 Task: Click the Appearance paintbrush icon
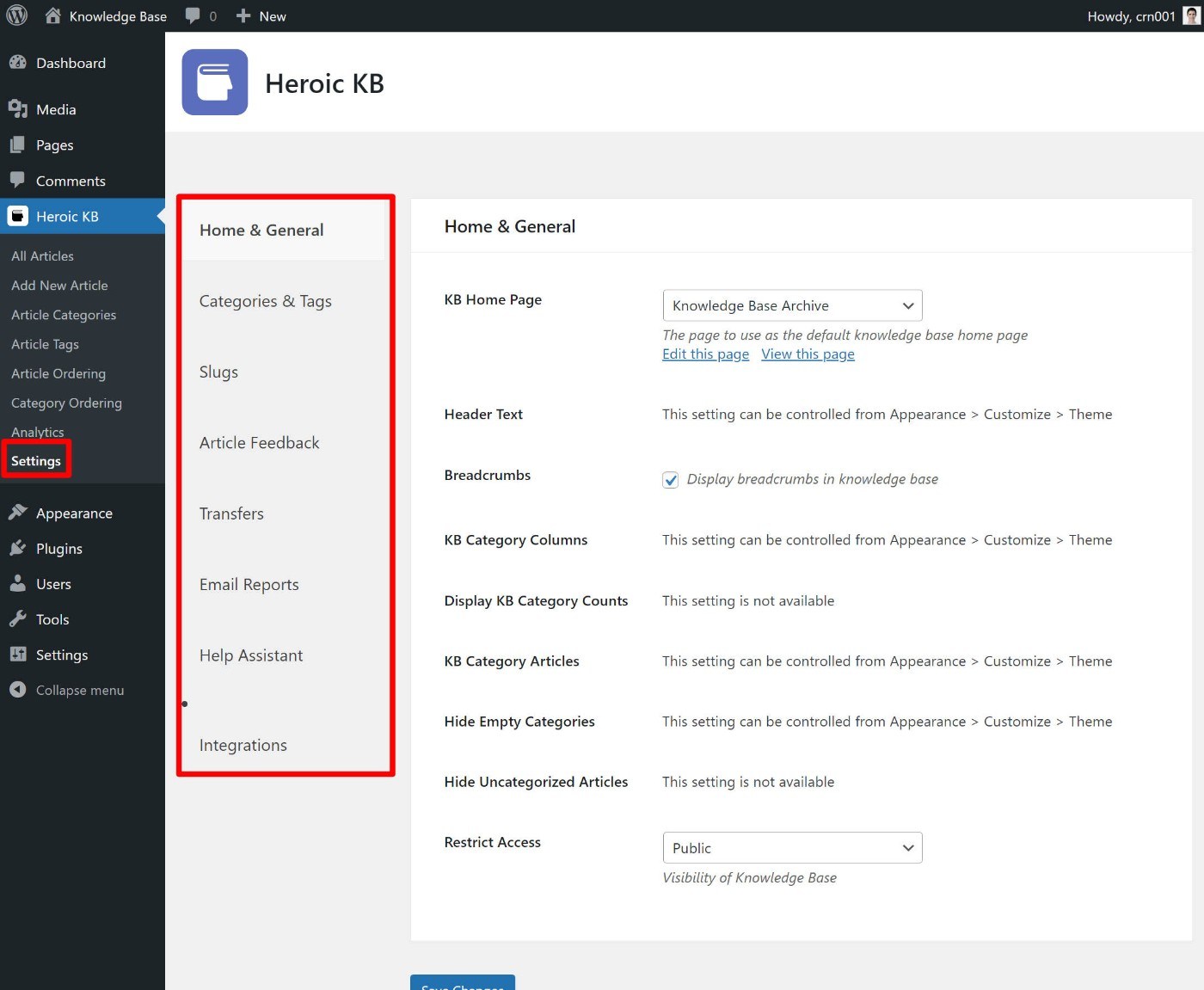point(18,513)
